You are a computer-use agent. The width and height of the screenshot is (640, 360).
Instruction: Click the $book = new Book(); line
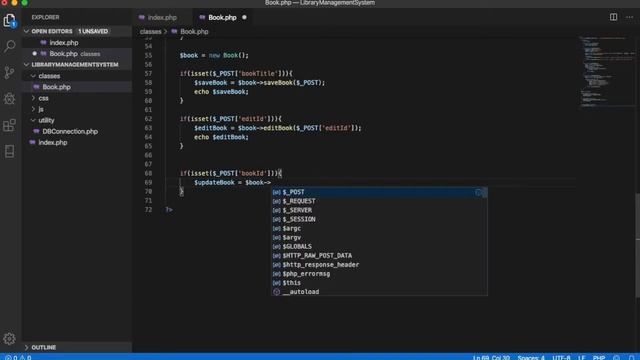coord(214,56)
